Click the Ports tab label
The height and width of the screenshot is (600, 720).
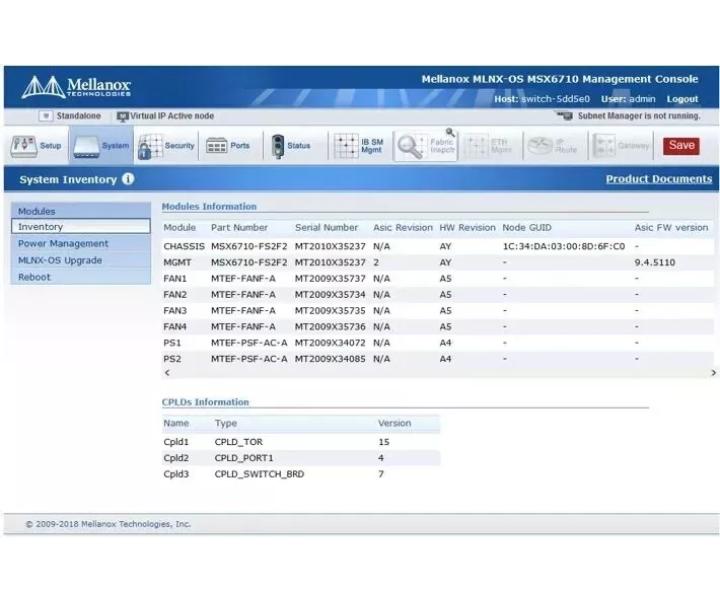point(240,146)
